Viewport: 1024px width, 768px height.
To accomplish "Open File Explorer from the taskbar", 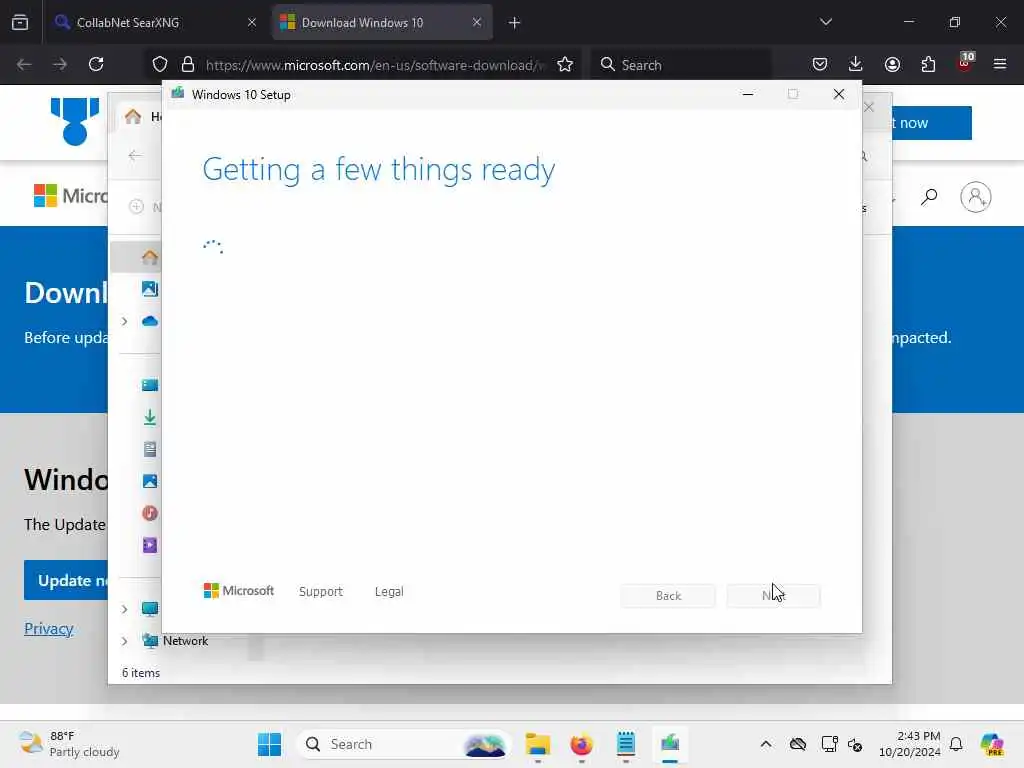I will [537, 744].
